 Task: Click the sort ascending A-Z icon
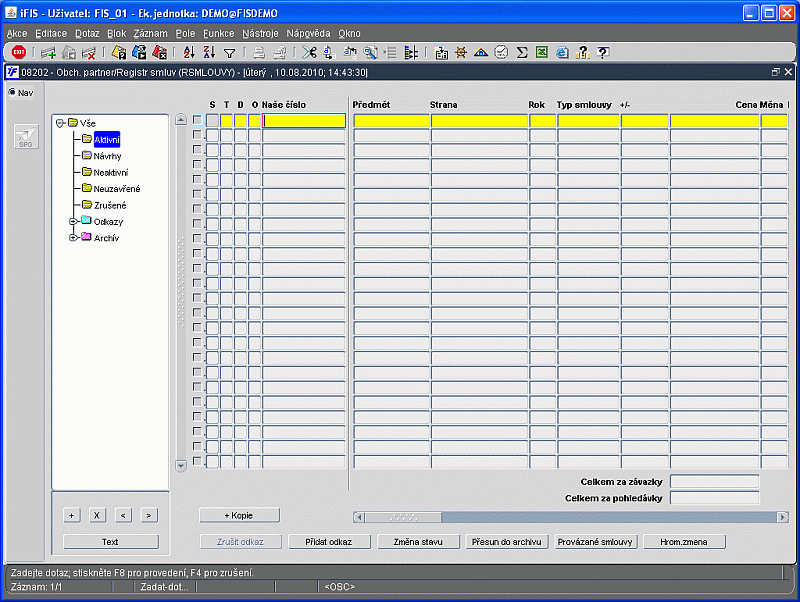189,53
